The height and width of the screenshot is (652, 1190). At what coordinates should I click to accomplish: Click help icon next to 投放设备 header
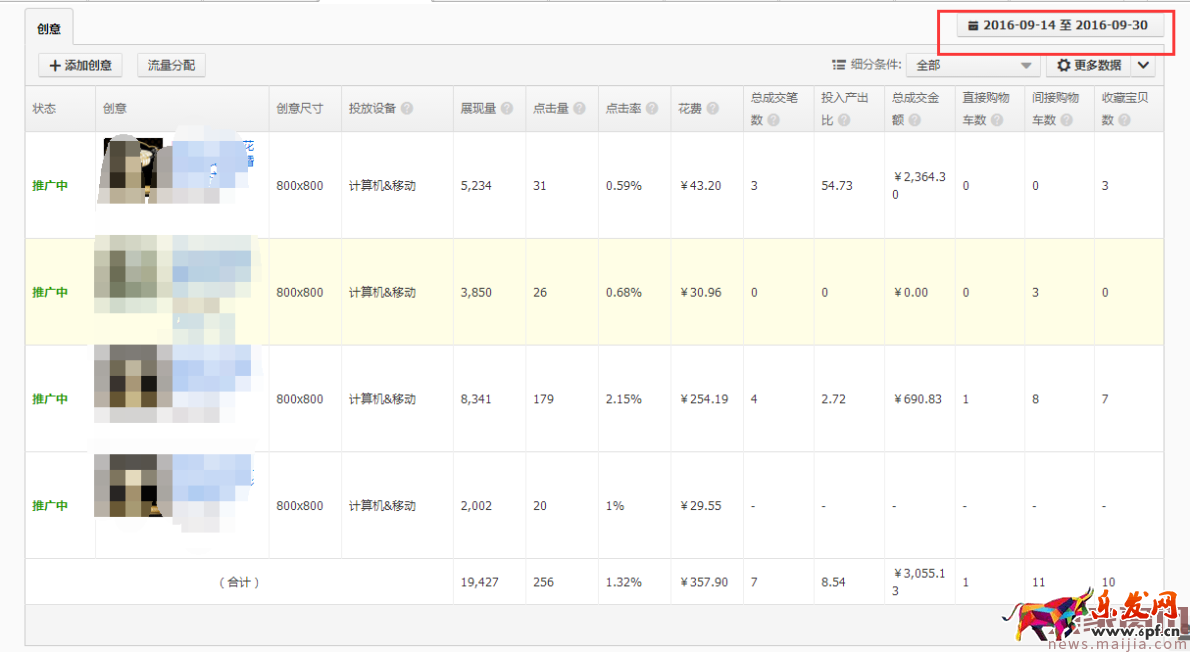click(407, 109)
